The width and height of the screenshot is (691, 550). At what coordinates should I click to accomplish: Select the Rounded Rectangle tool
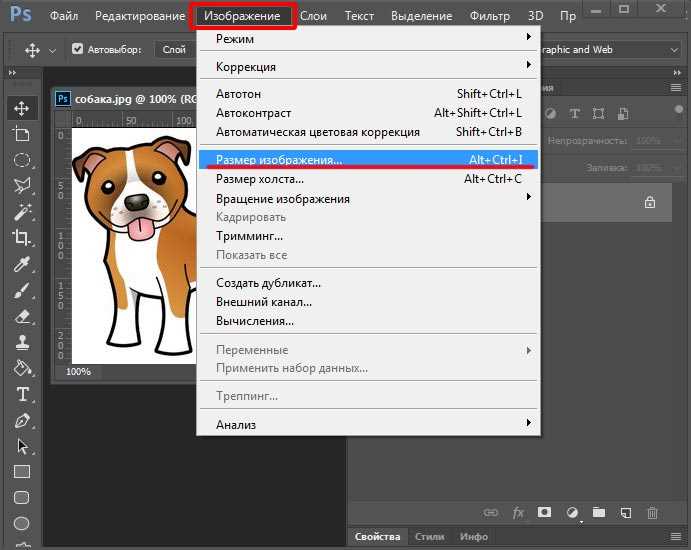22,498
